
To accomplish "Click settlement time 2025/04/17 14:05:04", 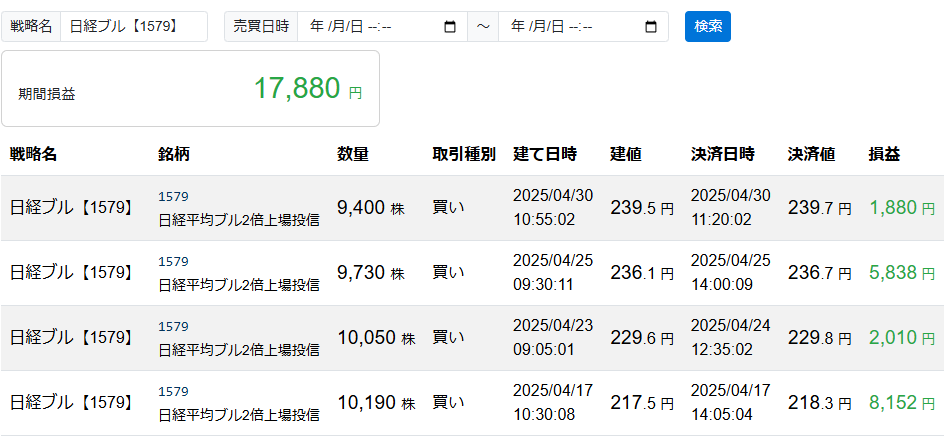I will [730, 402].
